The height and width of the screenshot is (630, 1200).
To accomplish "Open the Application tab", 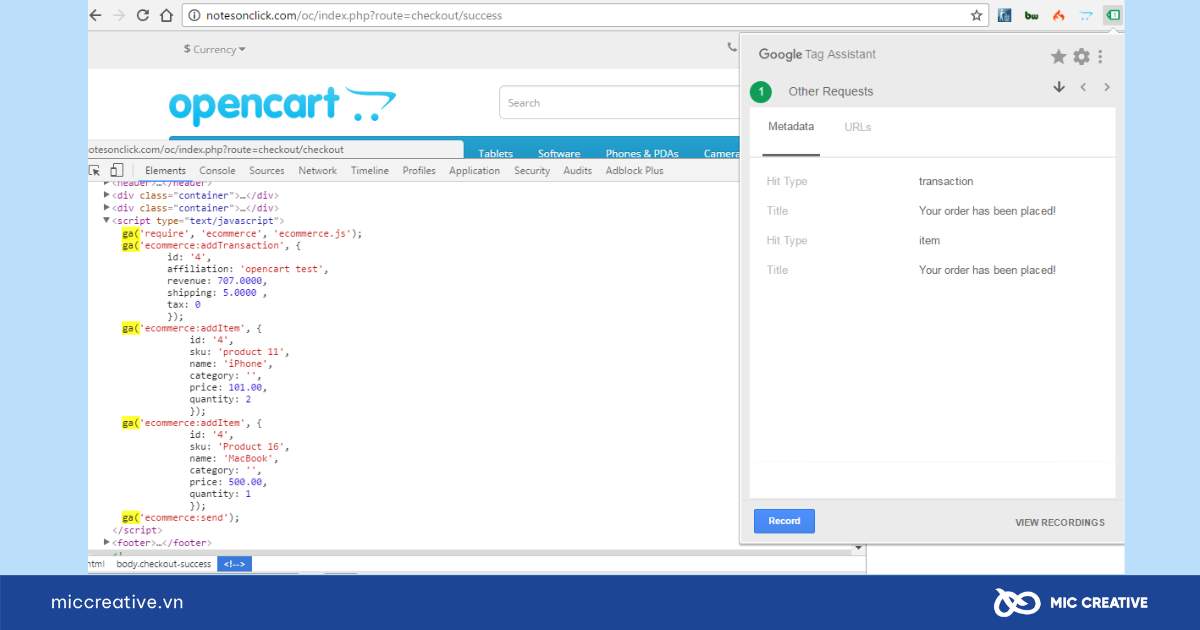I will coord(474,171).
